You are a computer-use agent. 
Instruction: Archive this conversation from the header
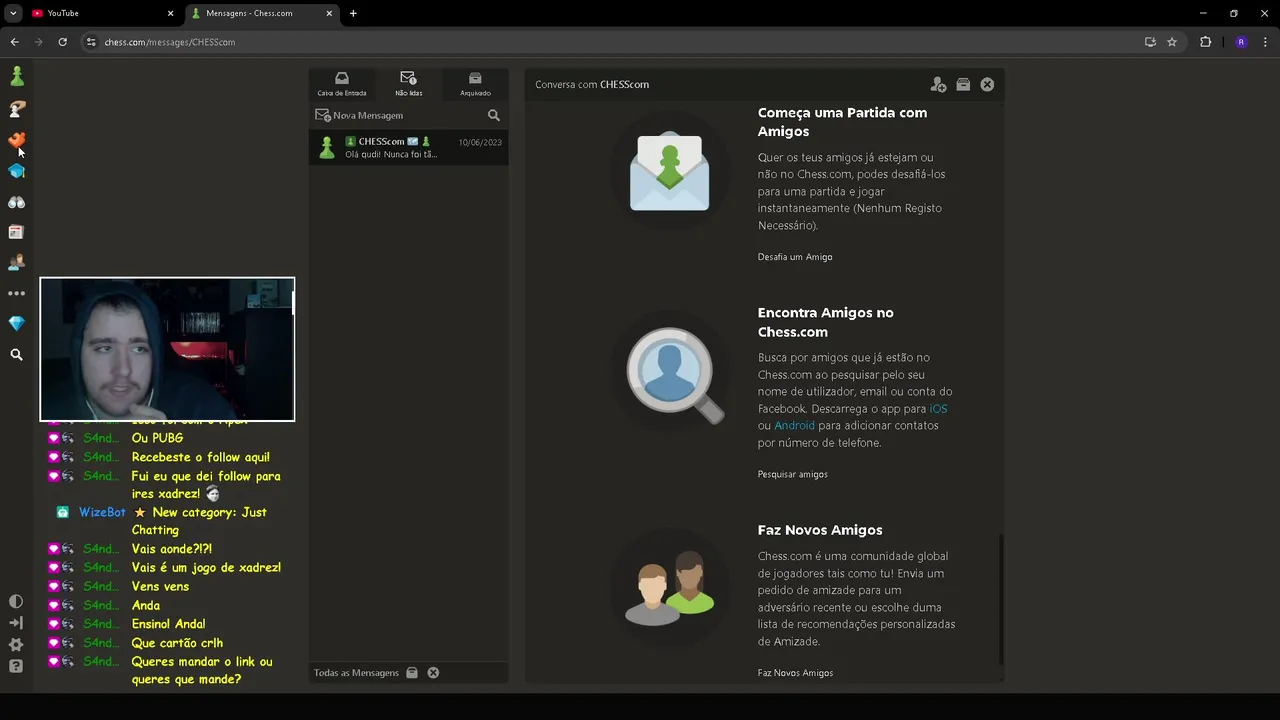963,85
